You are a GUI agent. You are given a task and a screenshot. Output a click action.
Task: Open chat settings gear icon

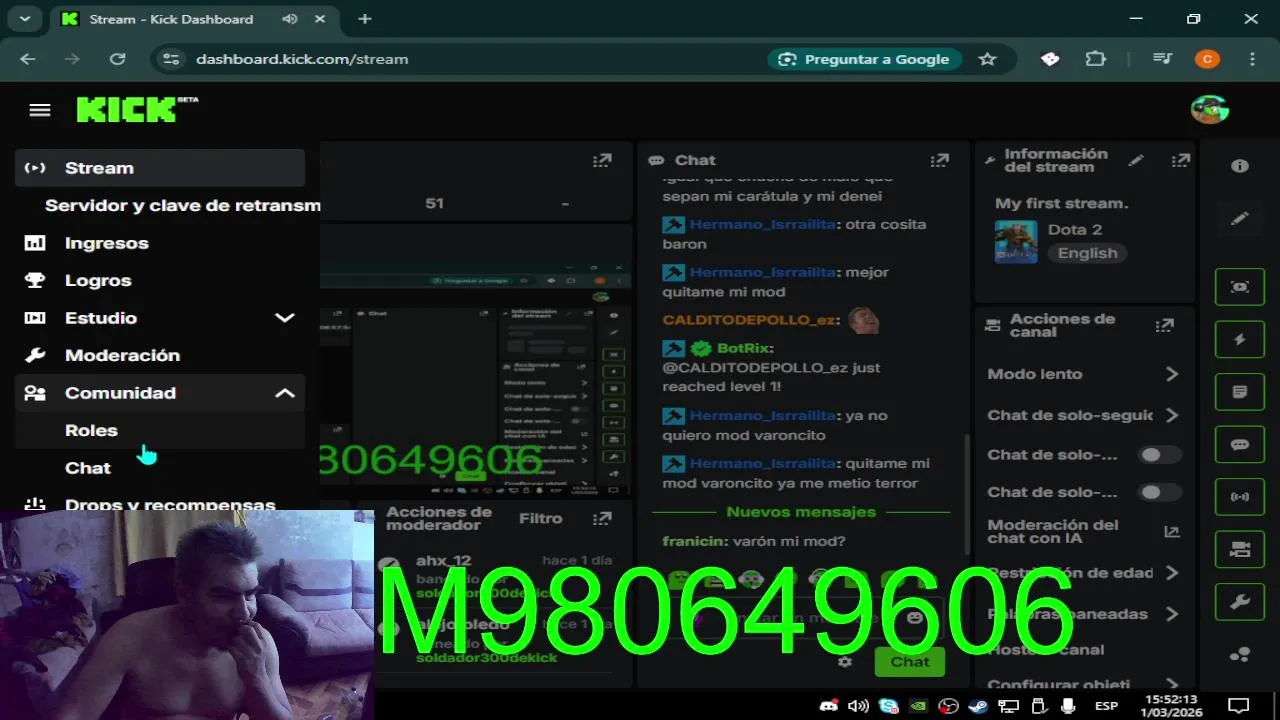845,661
